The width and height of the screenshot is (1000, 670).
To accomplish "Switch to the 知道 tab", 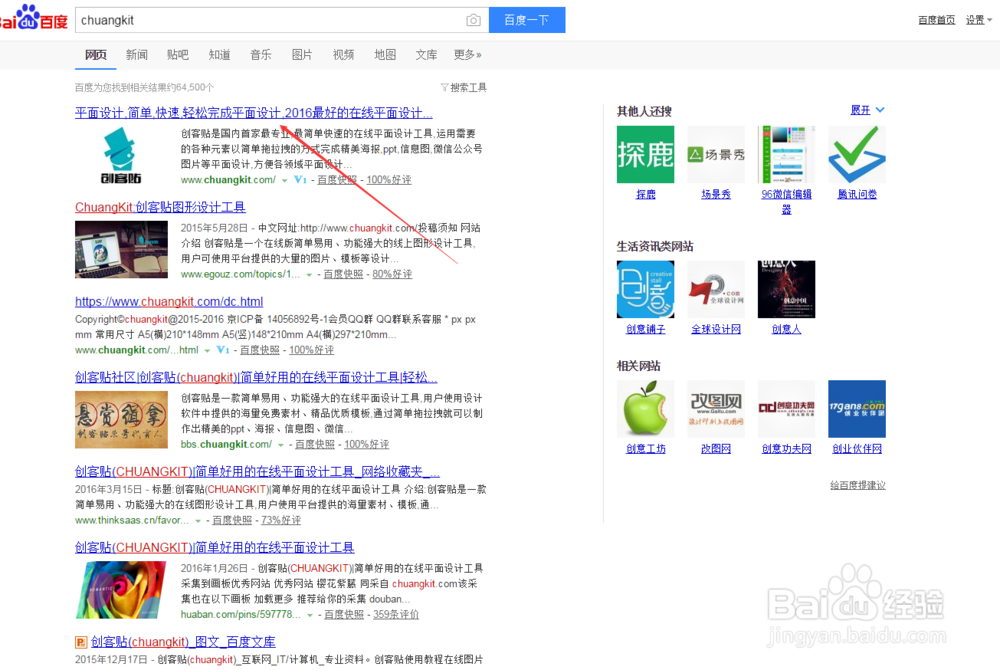I will point(219,55).
